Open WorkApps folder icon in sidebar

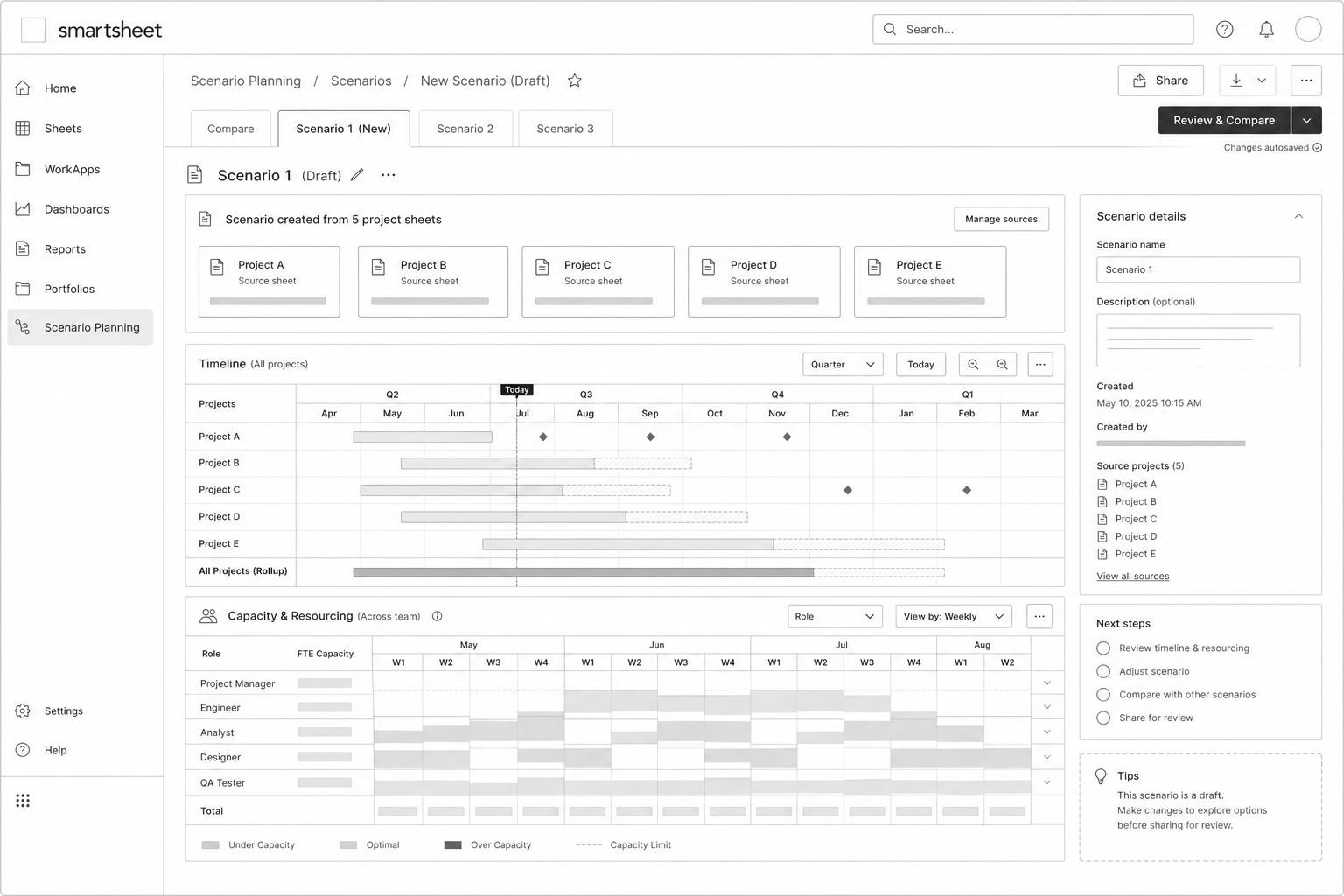coord(23,169)
